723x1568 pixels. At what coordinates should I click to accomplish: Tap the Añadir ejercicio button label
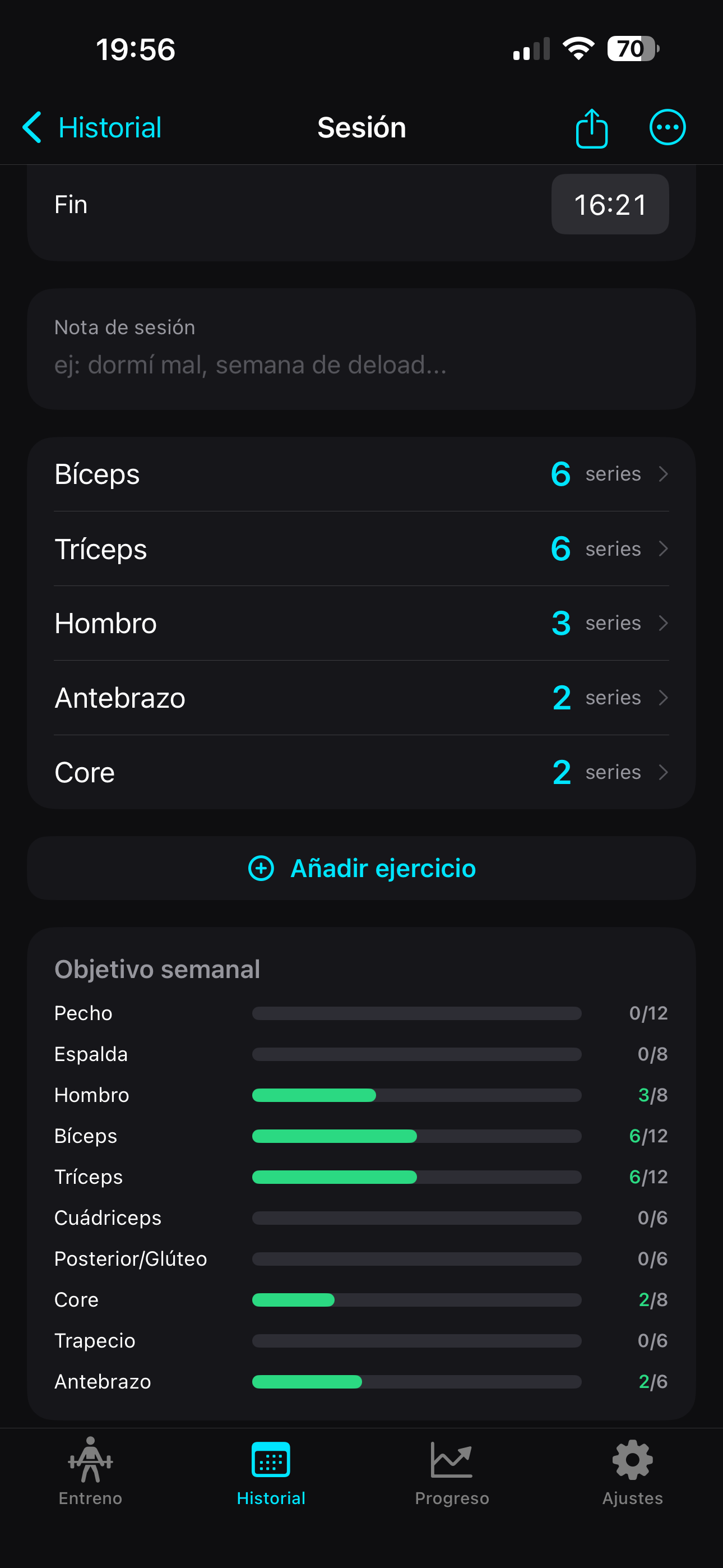tap(383, 868)
